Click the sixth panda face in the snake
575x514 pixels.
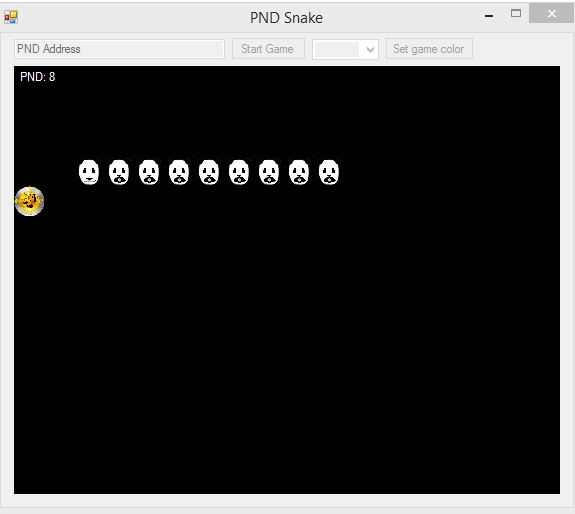239,172
